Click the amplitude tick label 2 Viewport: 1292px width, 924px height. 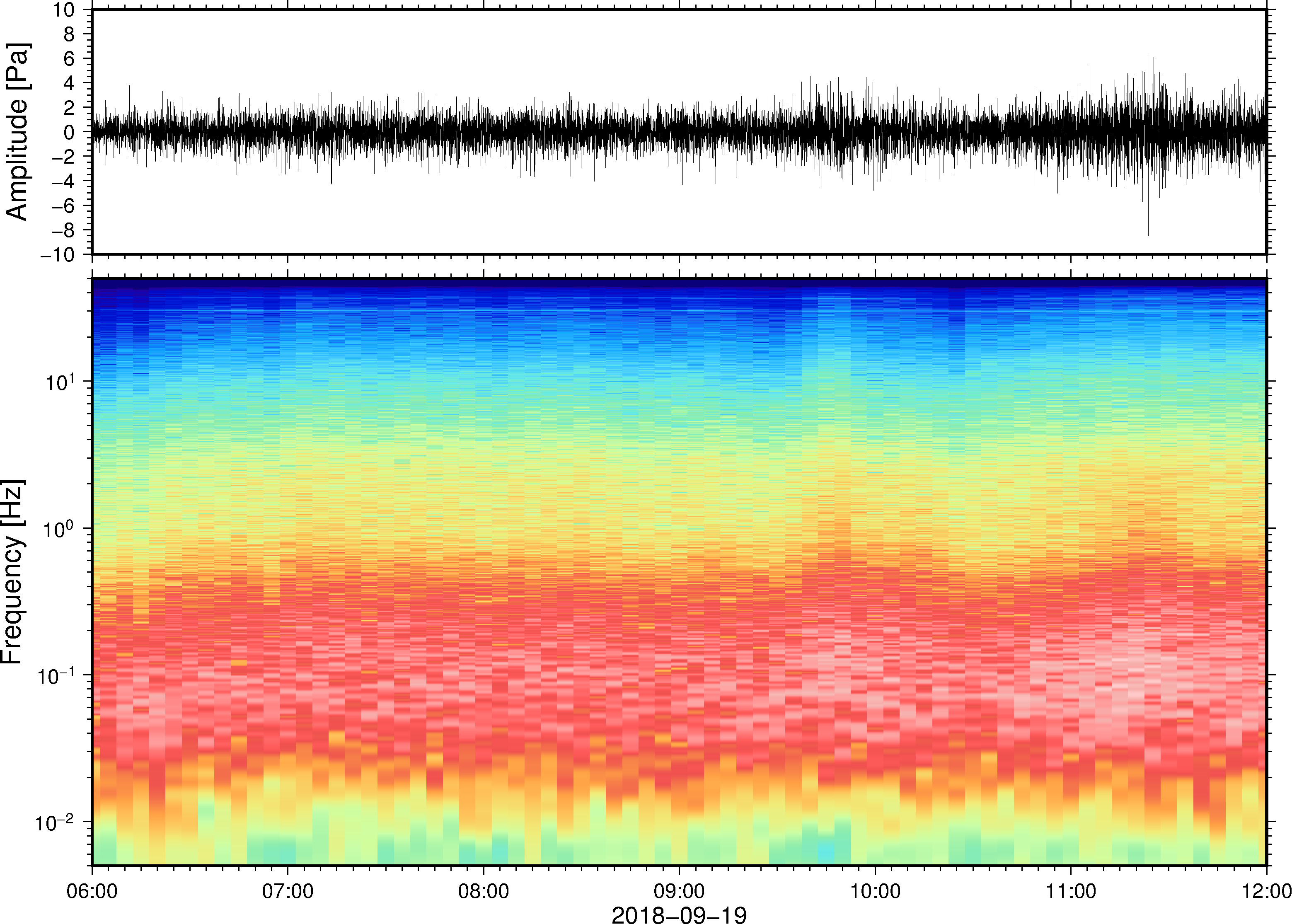coord(70,108)
